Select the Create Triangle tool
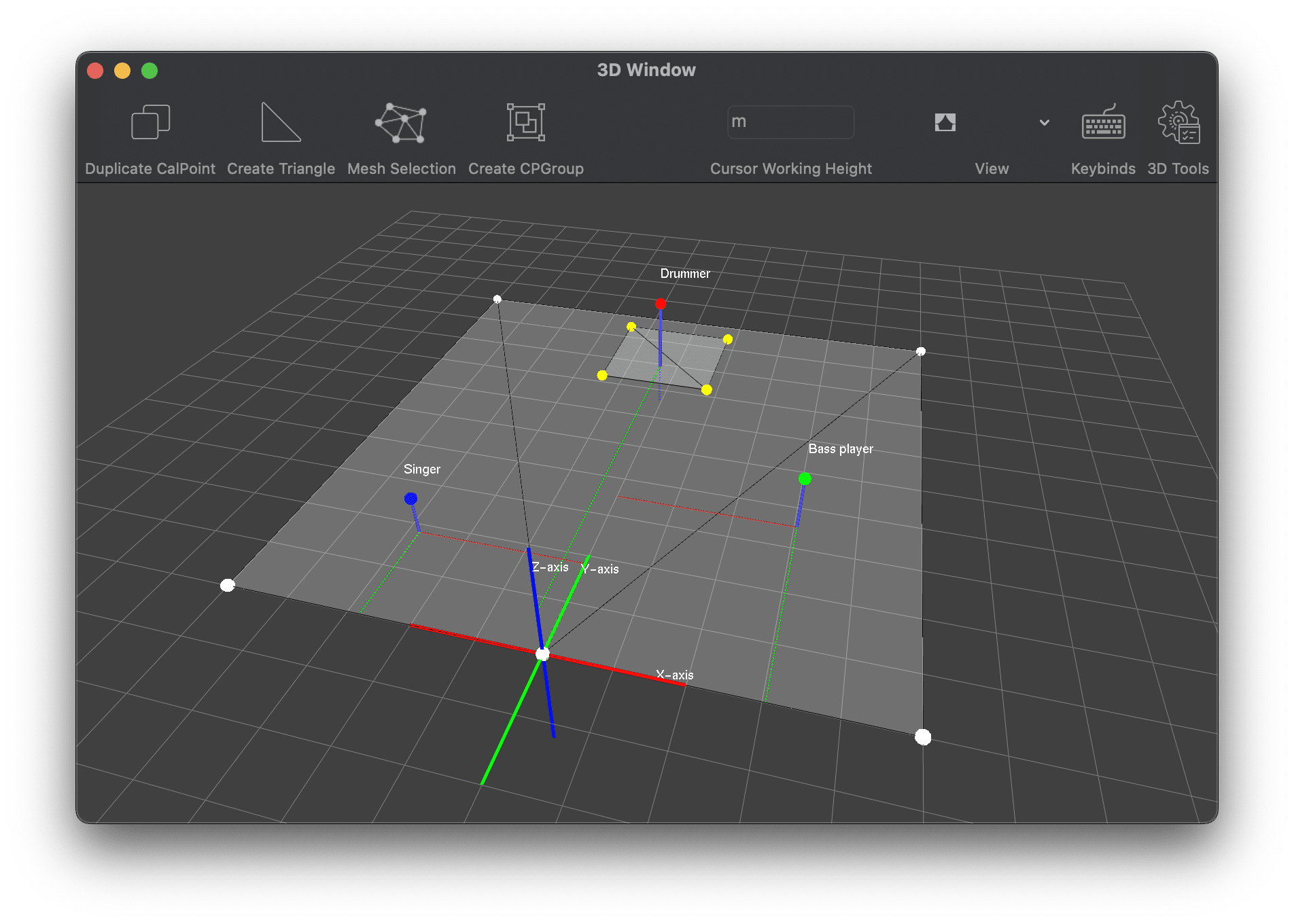This screenshot has height=924, width=1294. [x=281, y=122]
